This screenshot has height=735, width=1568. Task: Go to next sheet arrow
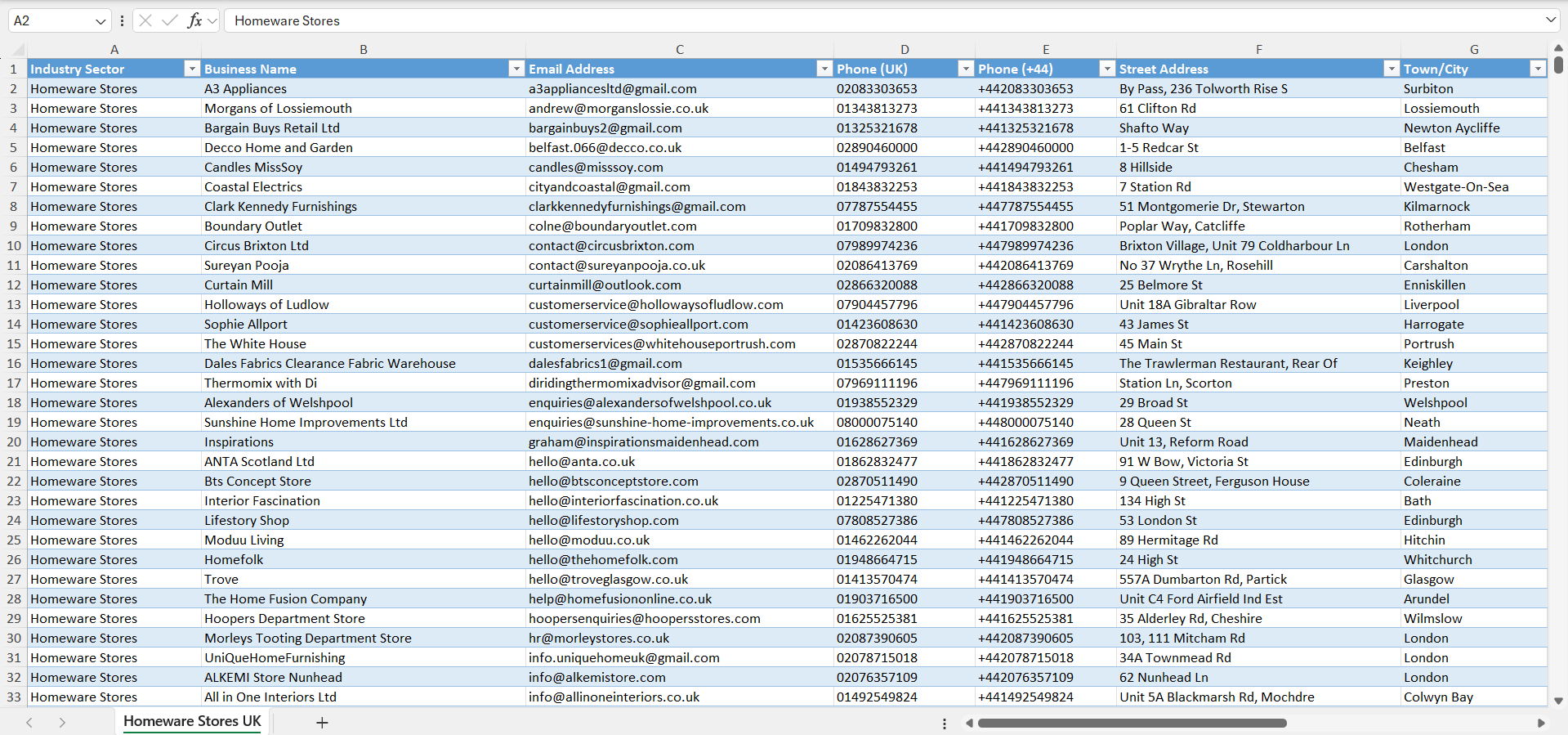click(62, 723)
